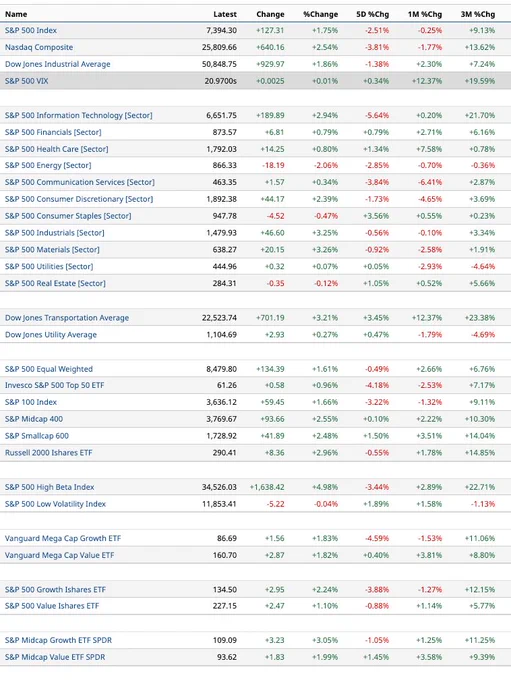Select Materials sector %Change +3.26%

(x=325, y=250)
